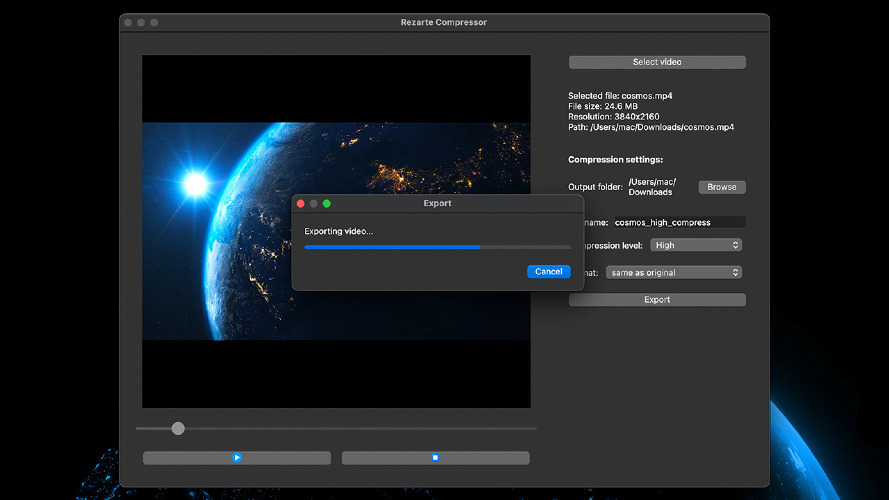Click the 'Selected file: cosmos.mp4' text

coord(620,96)
